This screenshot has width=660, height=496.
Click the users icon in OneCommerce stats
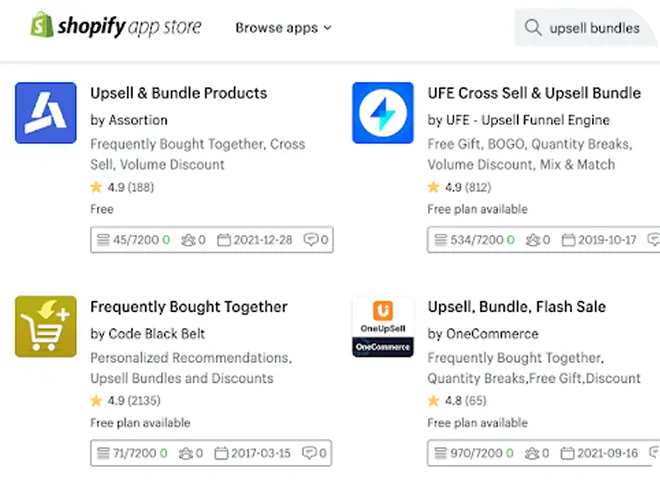point(531,453)
